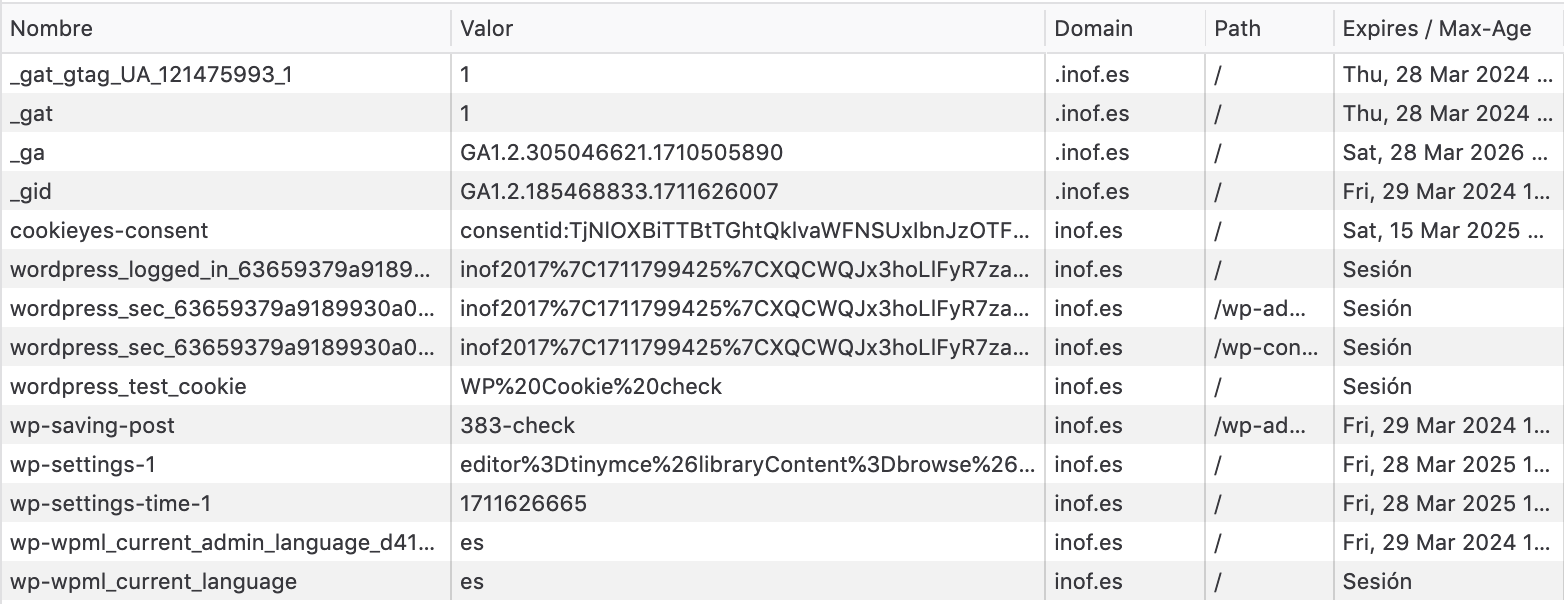
Task: Select the _gat_gtag_UA_121475993_1 cookie row
Action: (x=151, y=74)
